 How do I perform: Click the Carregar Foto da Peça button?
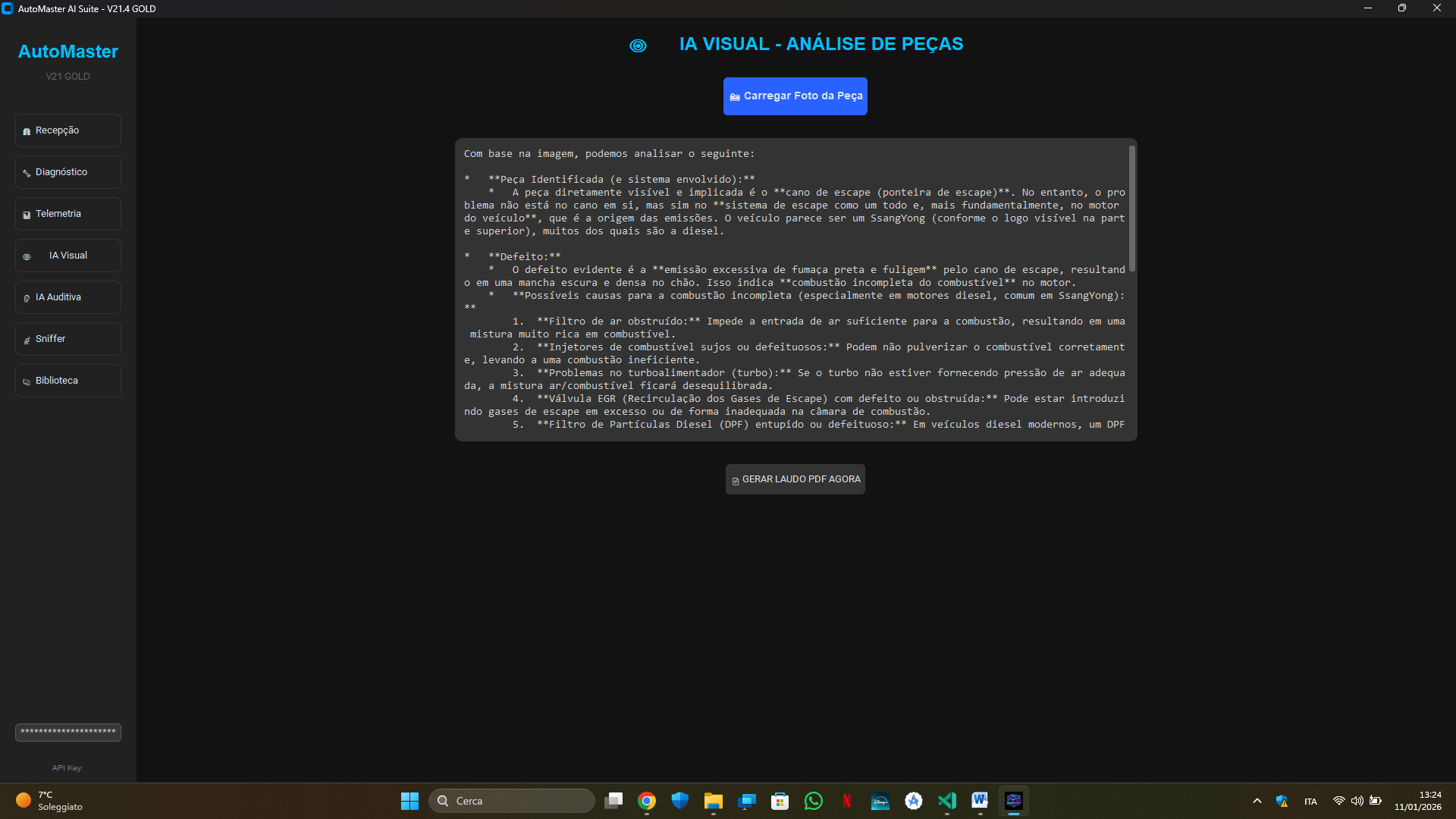(x=795, y=96)
